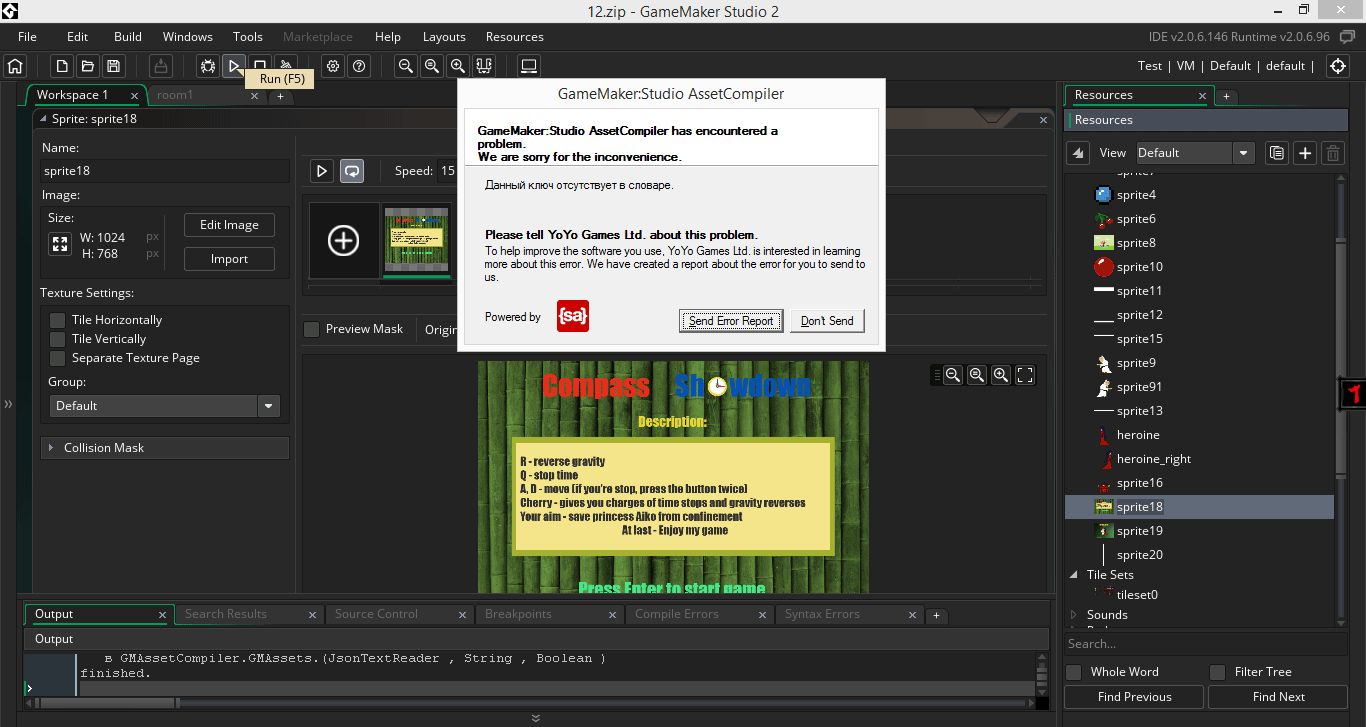This screenshot has height=727, width=1366.
Task: Collapse all in Resources tree icon
Action: 1078,153
